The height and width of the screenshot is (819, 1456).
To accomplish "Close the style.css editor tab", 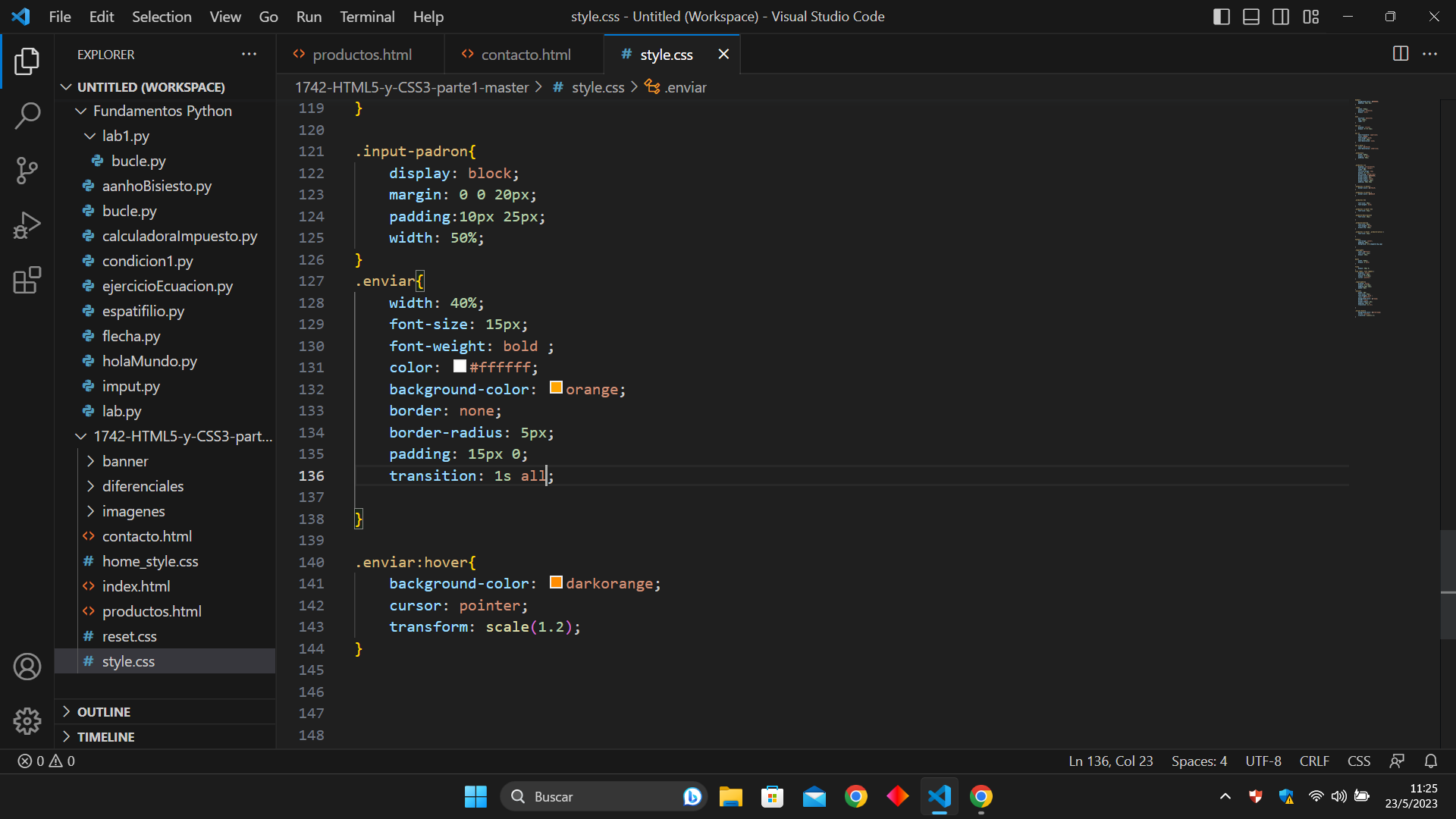I will point(723,55).
